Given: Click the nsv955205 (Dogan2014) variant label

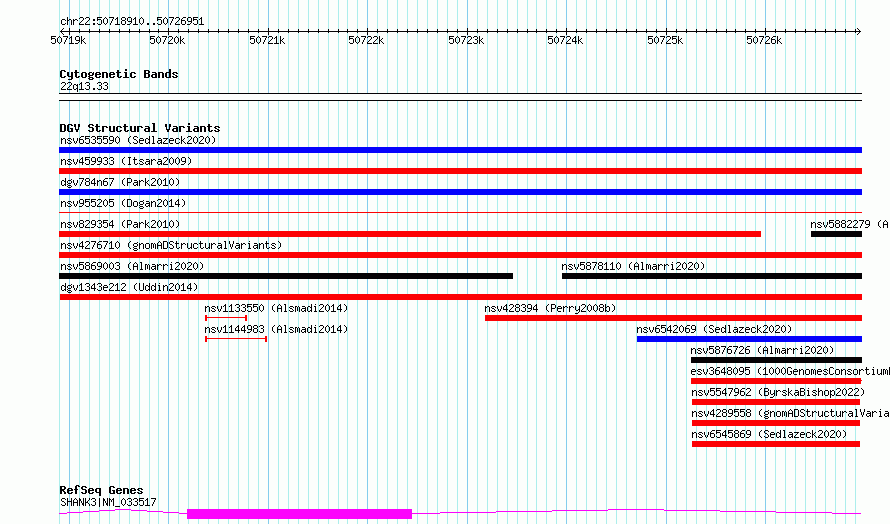Looking at the screenshot, I should 123,203.
